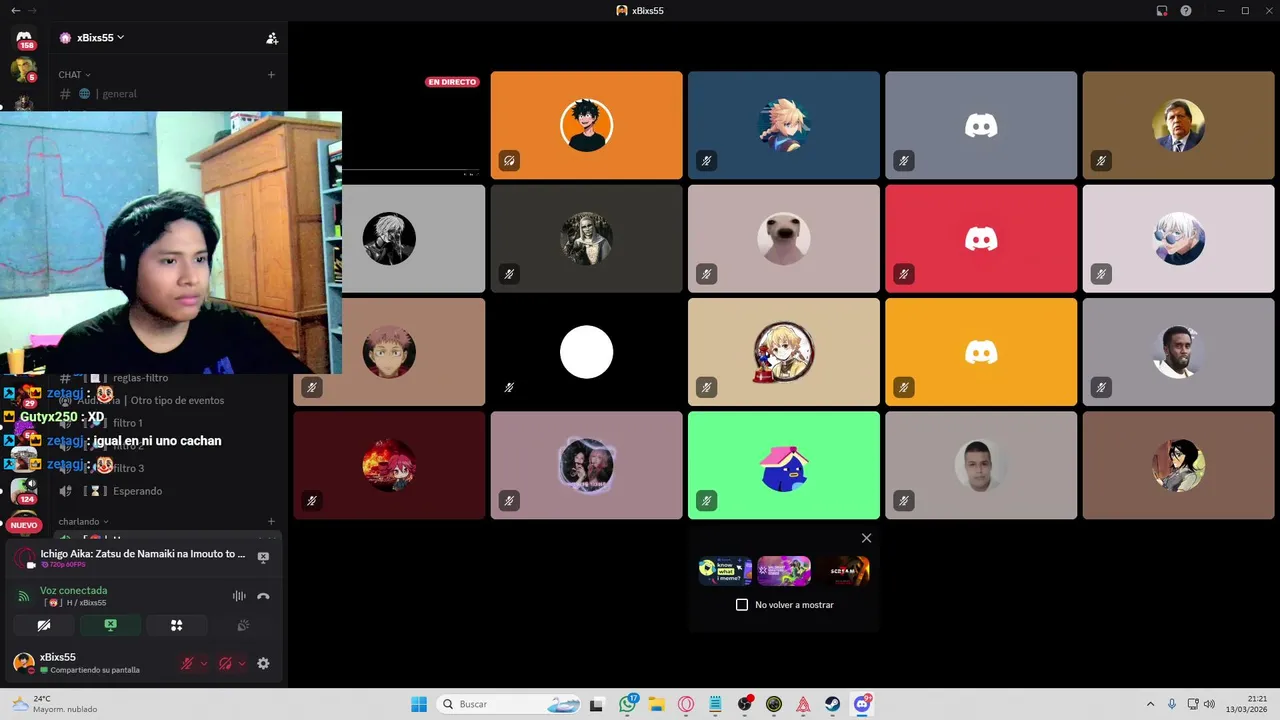Select the orange tile with green-haired avatar
This screenshot has height=720, width=1280.
point(586,125)
